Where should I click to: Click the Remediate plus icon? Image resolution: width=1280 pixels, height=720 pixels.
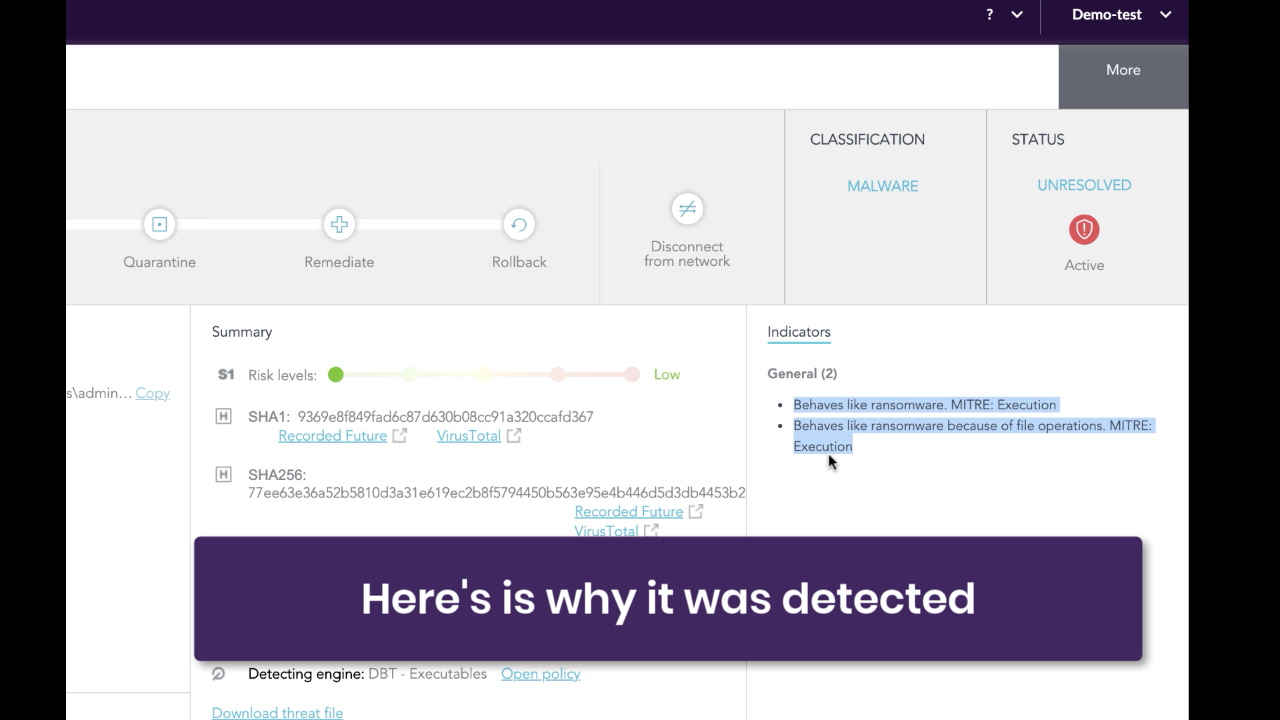(x=339, y=224)
